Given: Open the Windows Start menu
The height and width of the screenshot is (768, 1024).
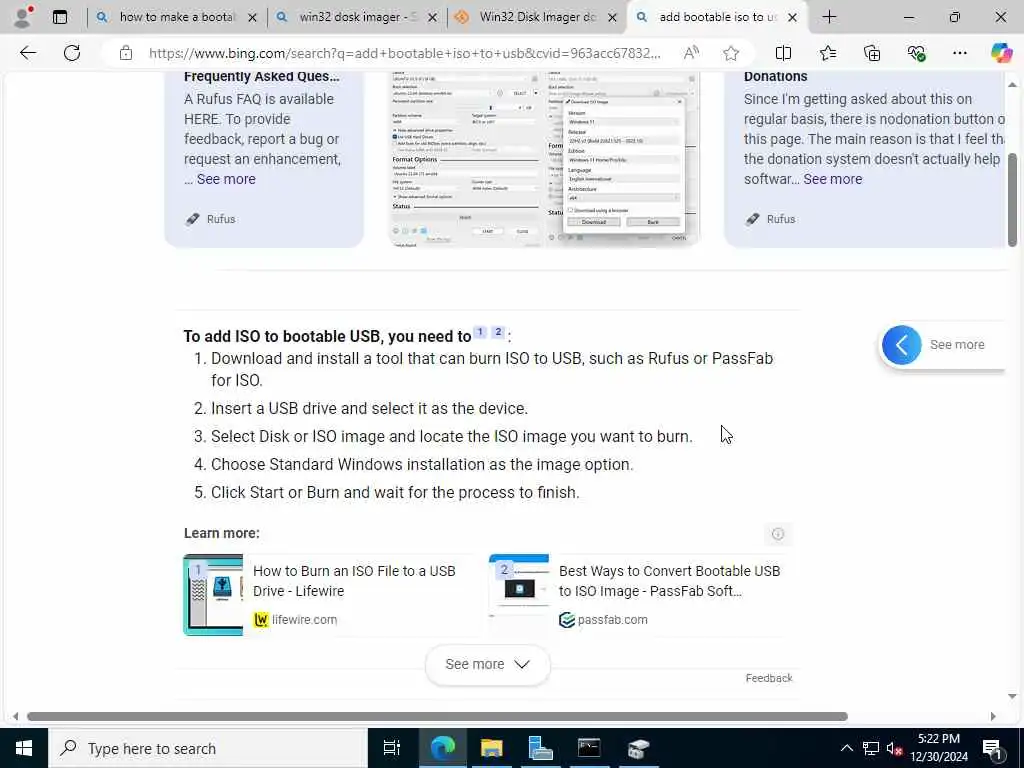Looking at the screenshot, I should pyautogui.click(x=24, y=748).
